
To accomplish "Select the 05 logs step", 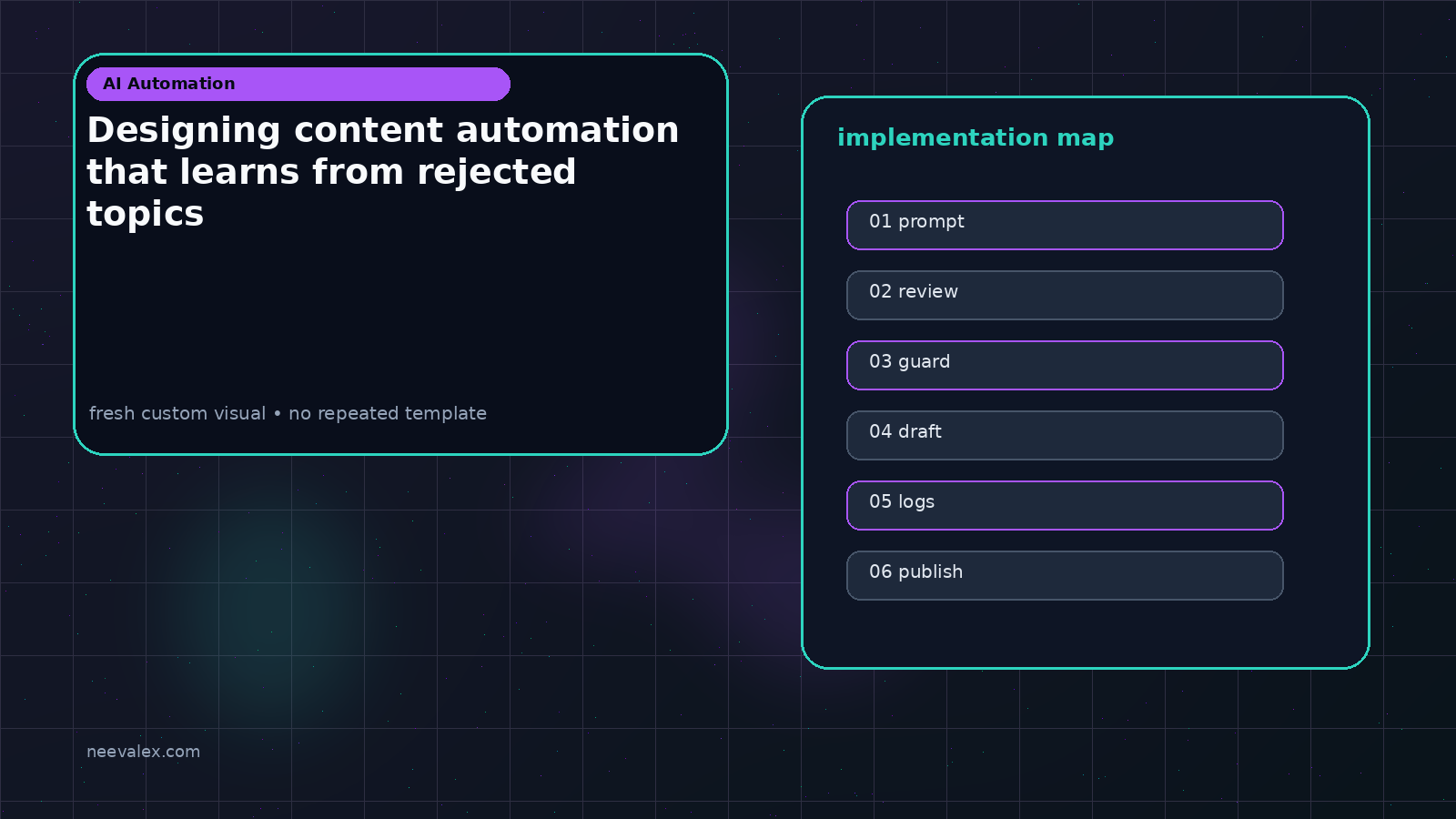I will 1065,505.
